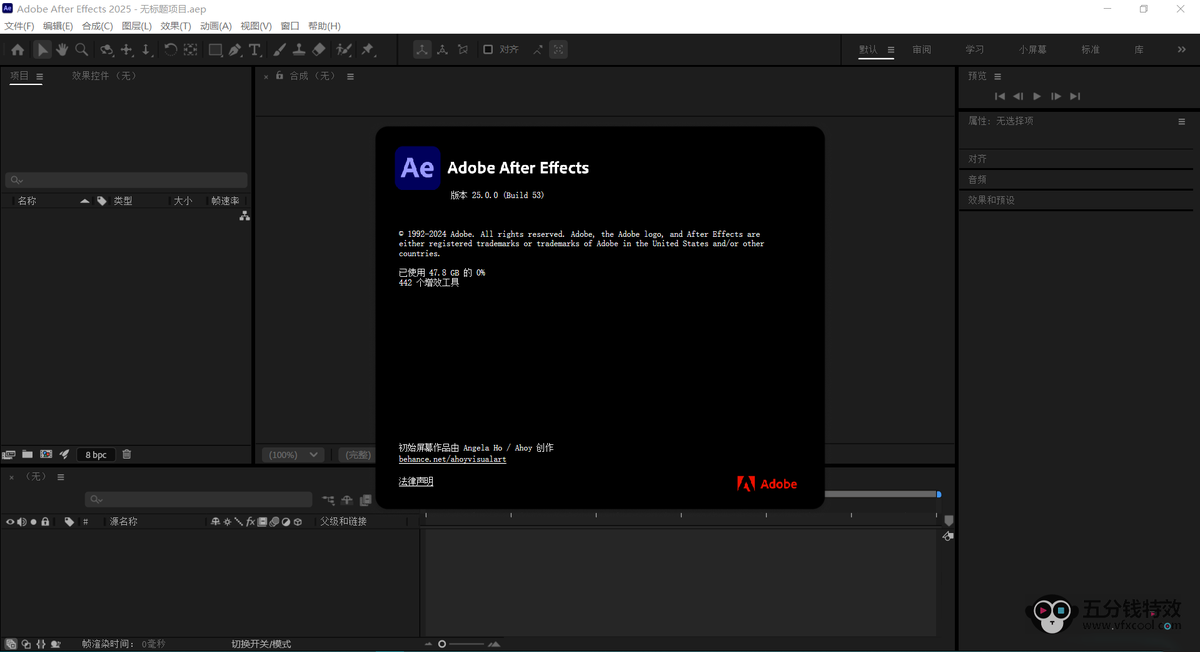Toggle Layer Switches pane at timeline bottom-left
Image resolution: width=1200 pixels, height=652 pixels.
click(11, 644)
